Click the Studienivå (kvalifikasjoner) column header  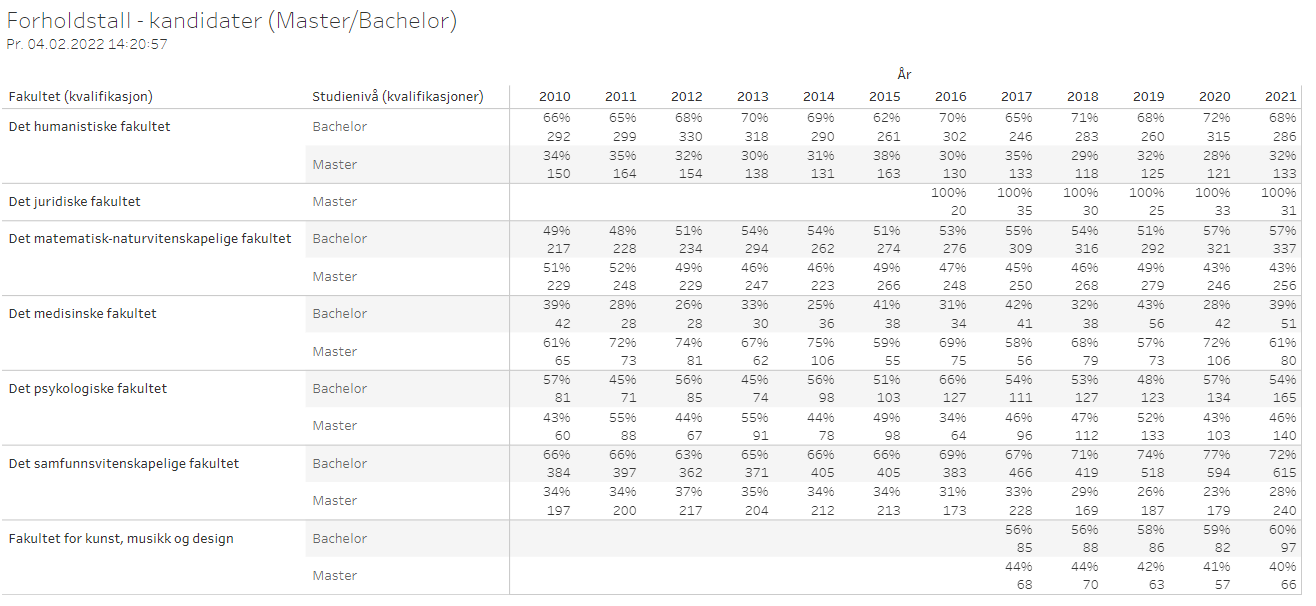(x=398, y=97)
